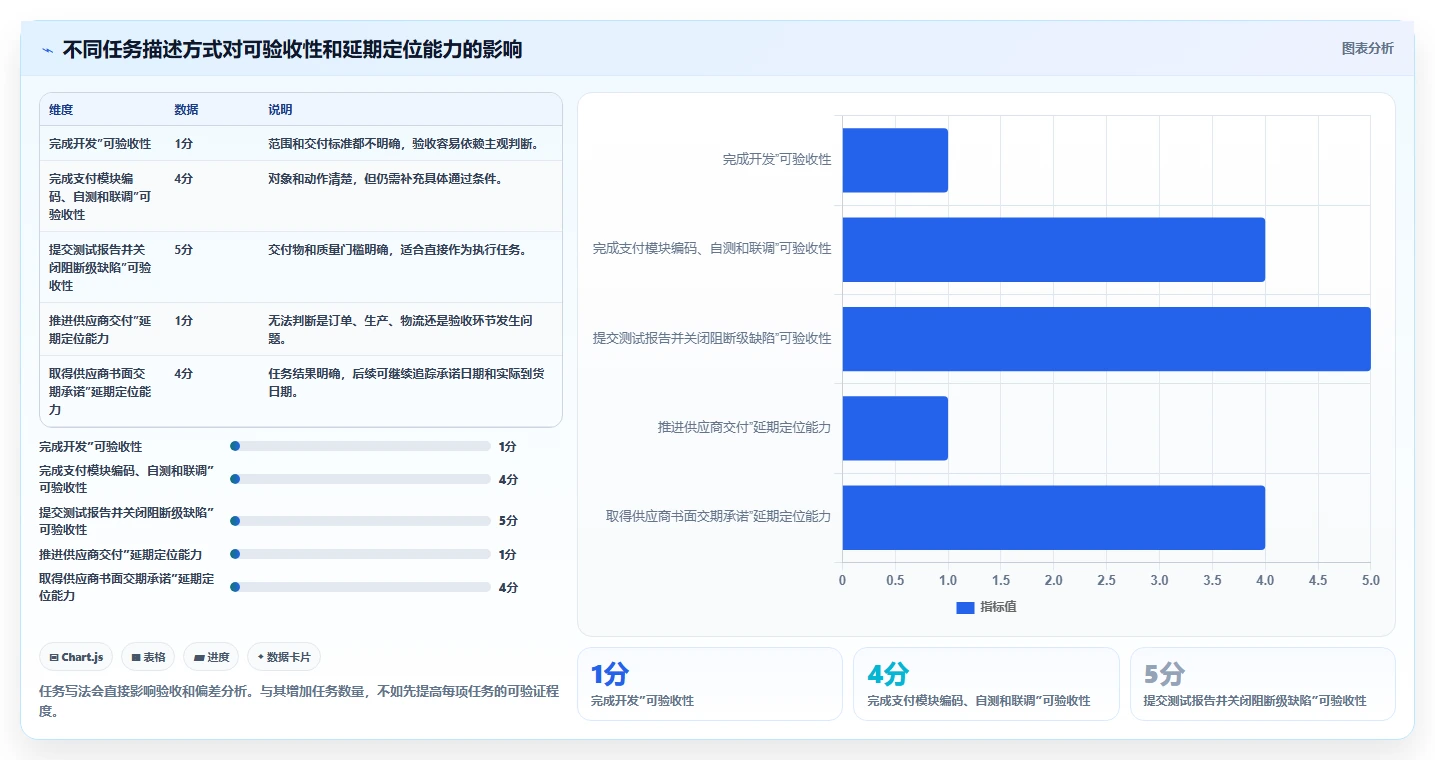
Task: Click description 任务结果明确,后续可继续追踪
Action: (407, 382)
